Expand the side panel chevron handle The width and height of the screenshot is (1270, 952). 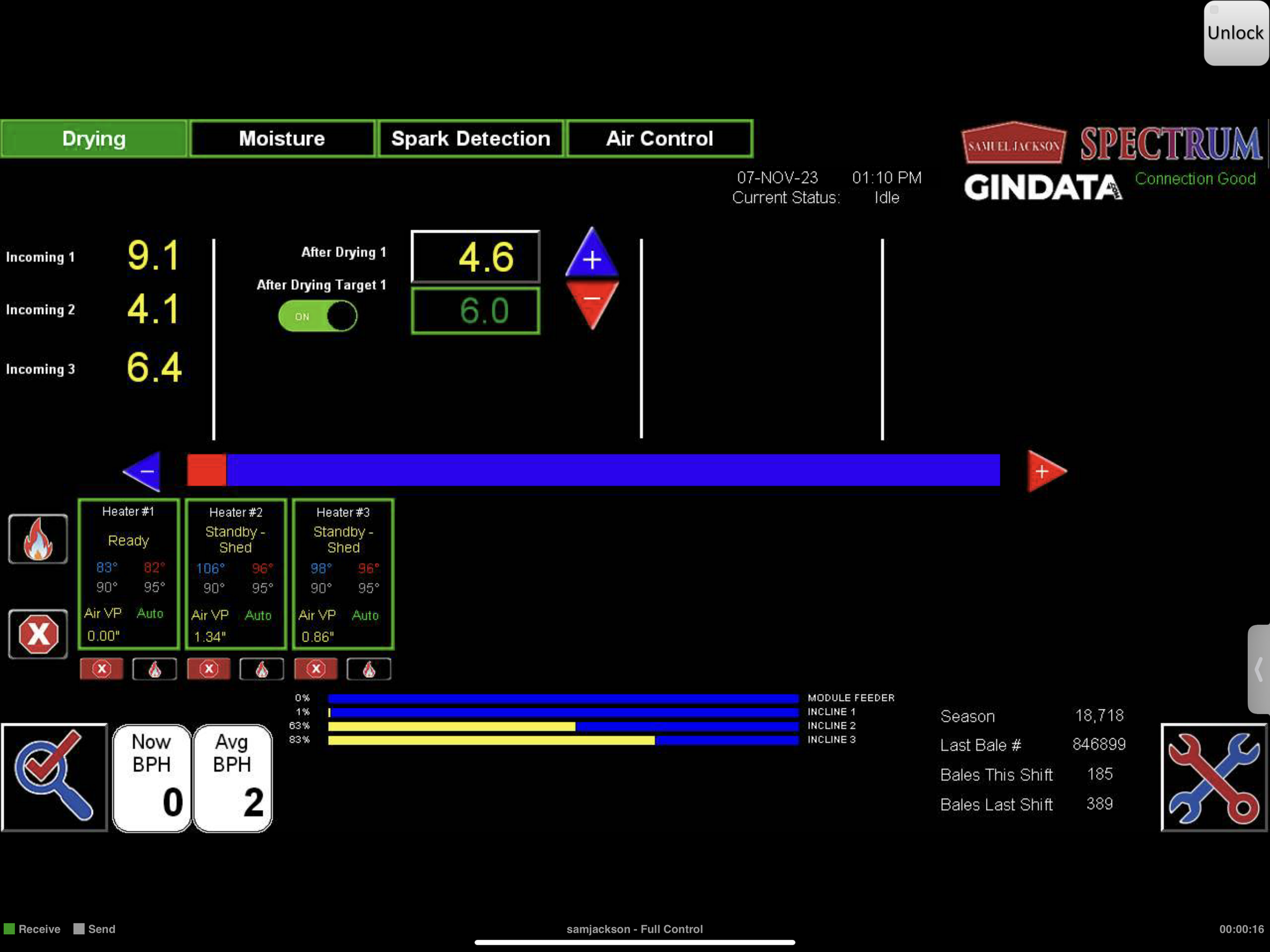[1258, 669]
